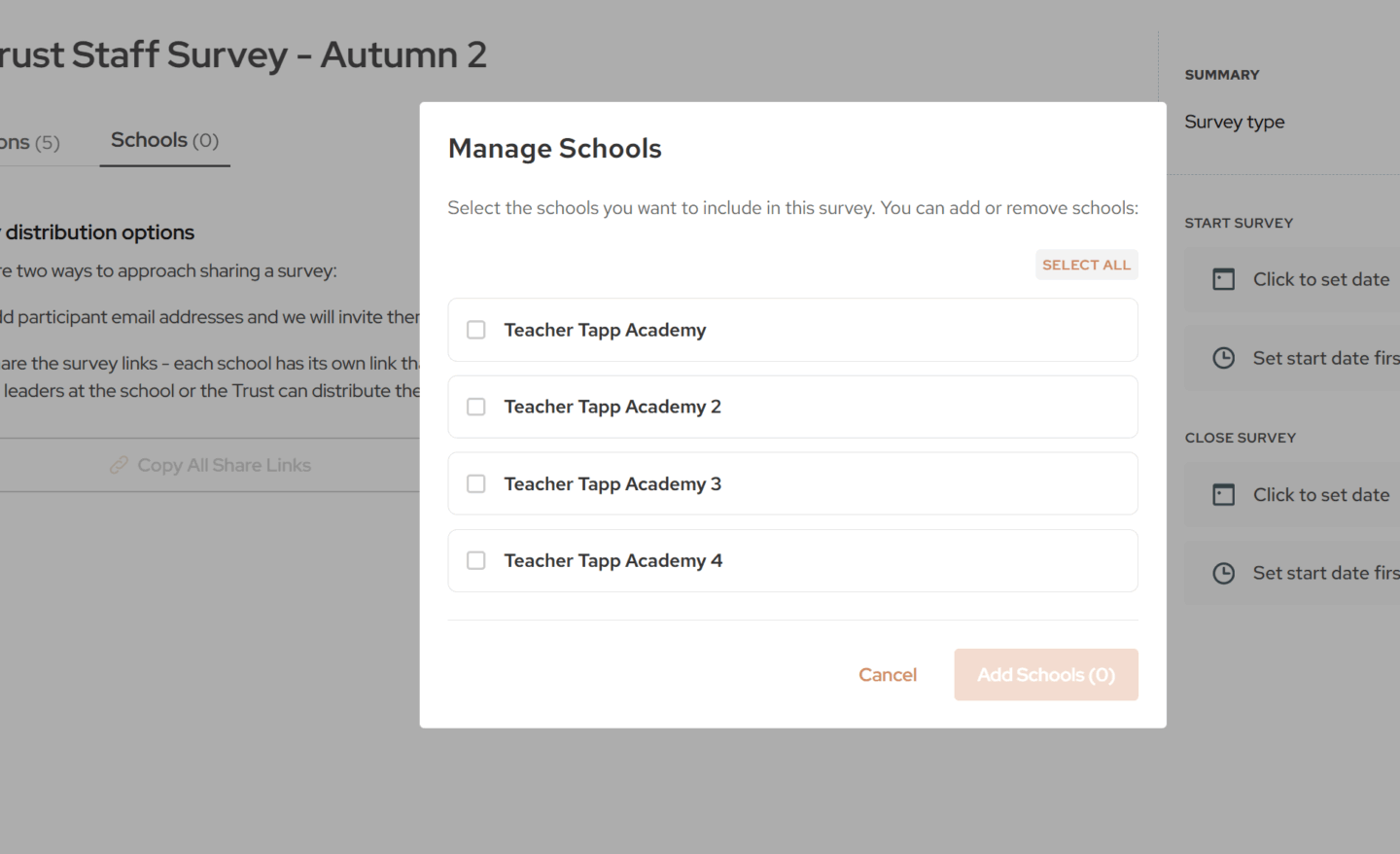Click the Teacher Tapp Academy 4 row label

coord(612,560)
